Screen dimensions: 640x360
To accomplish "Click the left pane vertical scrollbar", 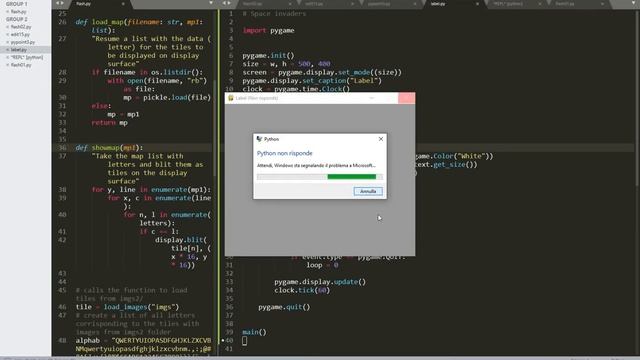I will pos(215,129).
